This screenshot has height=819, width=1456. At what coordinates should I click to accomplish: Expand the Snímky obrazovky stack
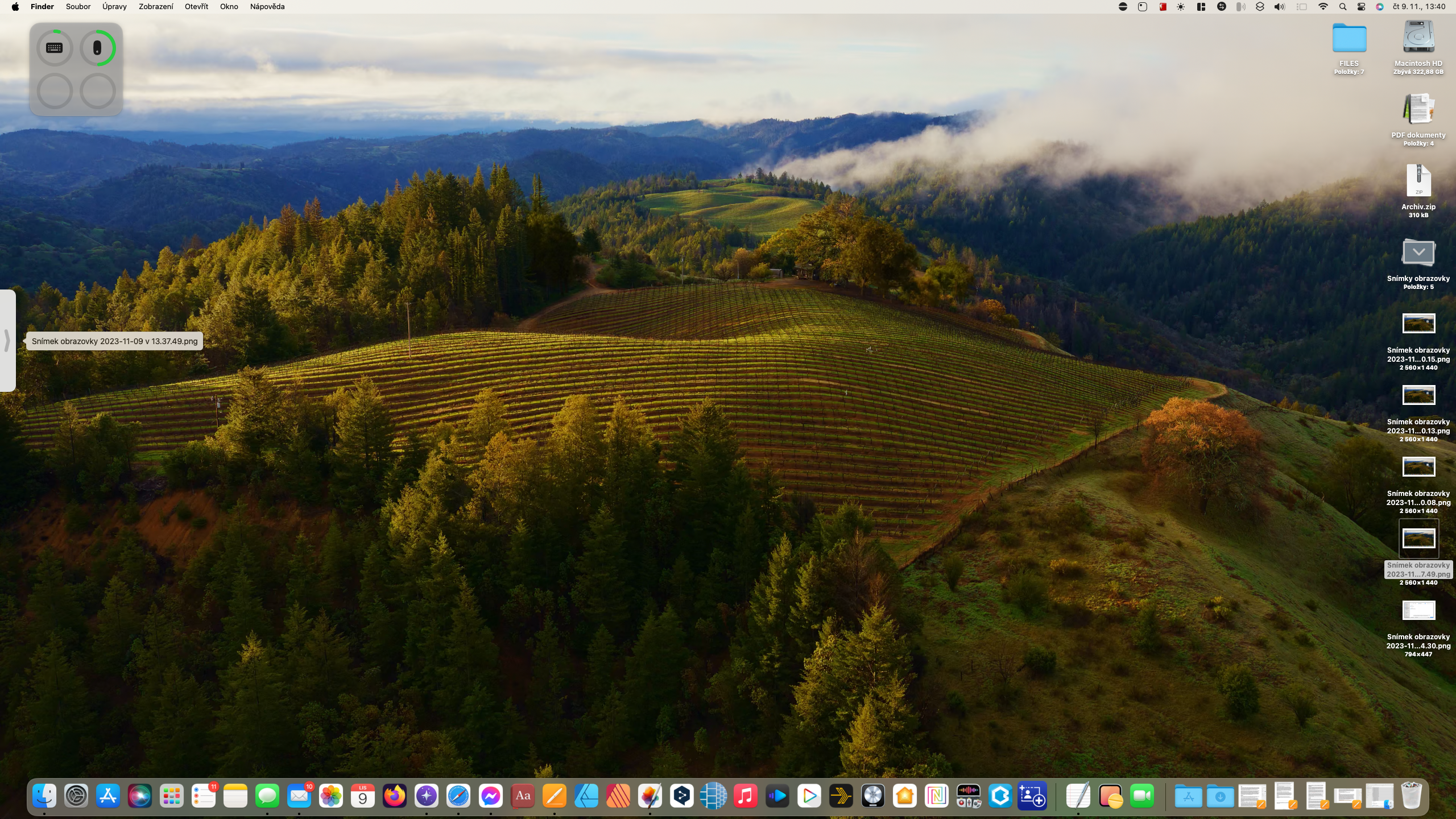(x=1418, y=253)
